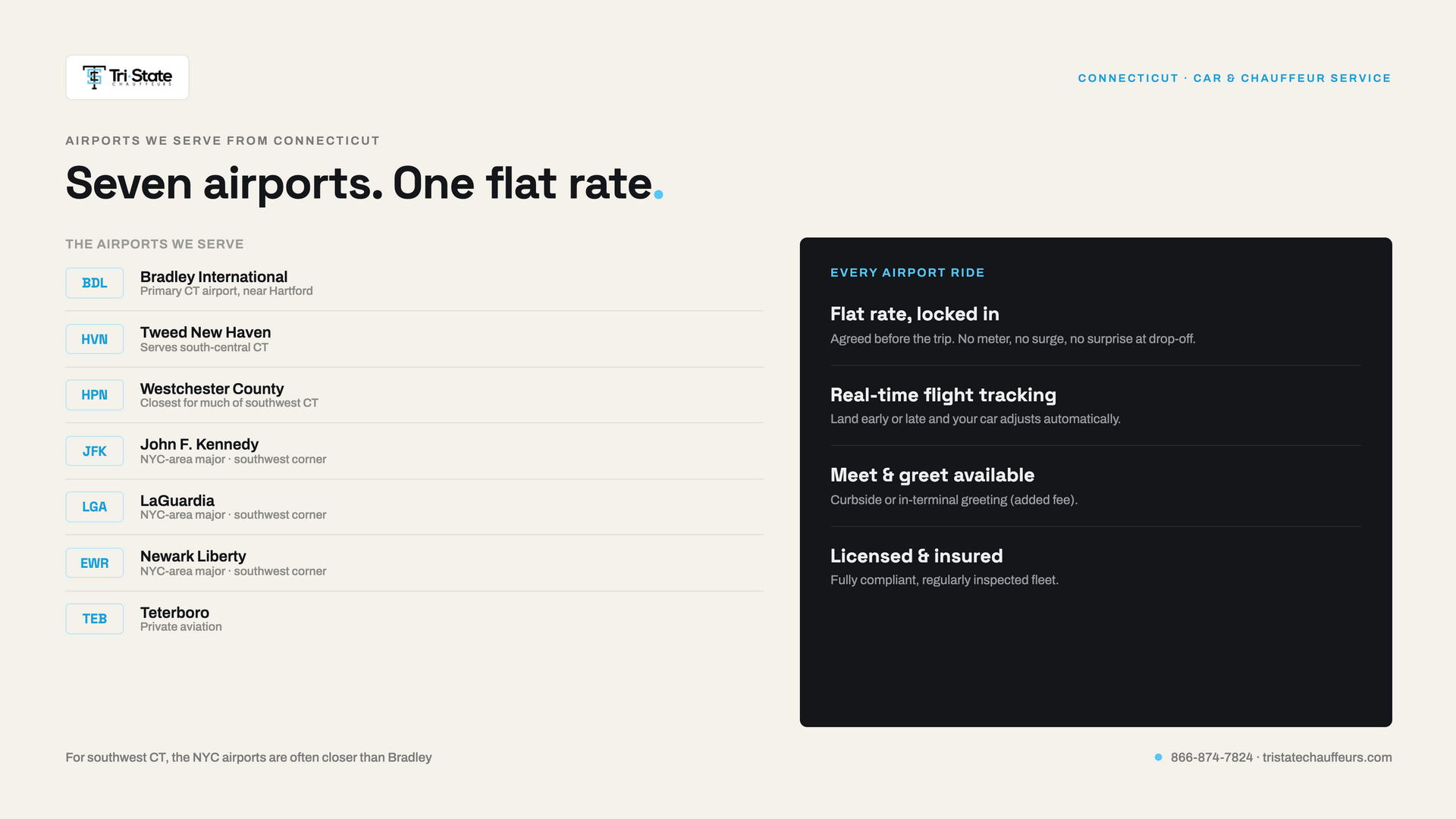Click the Connecticut Car & Chauffeur Service header
Image resolution: width=1456 pixels, height=819 pixels.
1235,78
